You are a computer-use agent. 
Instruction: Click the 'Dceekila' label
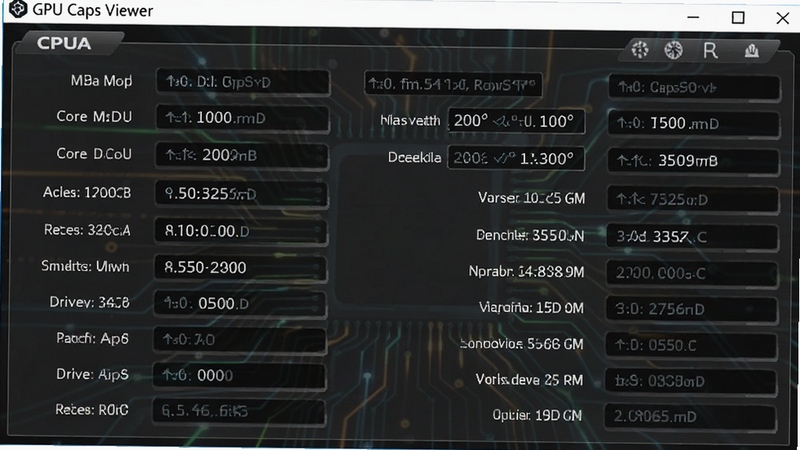[414, 158]
